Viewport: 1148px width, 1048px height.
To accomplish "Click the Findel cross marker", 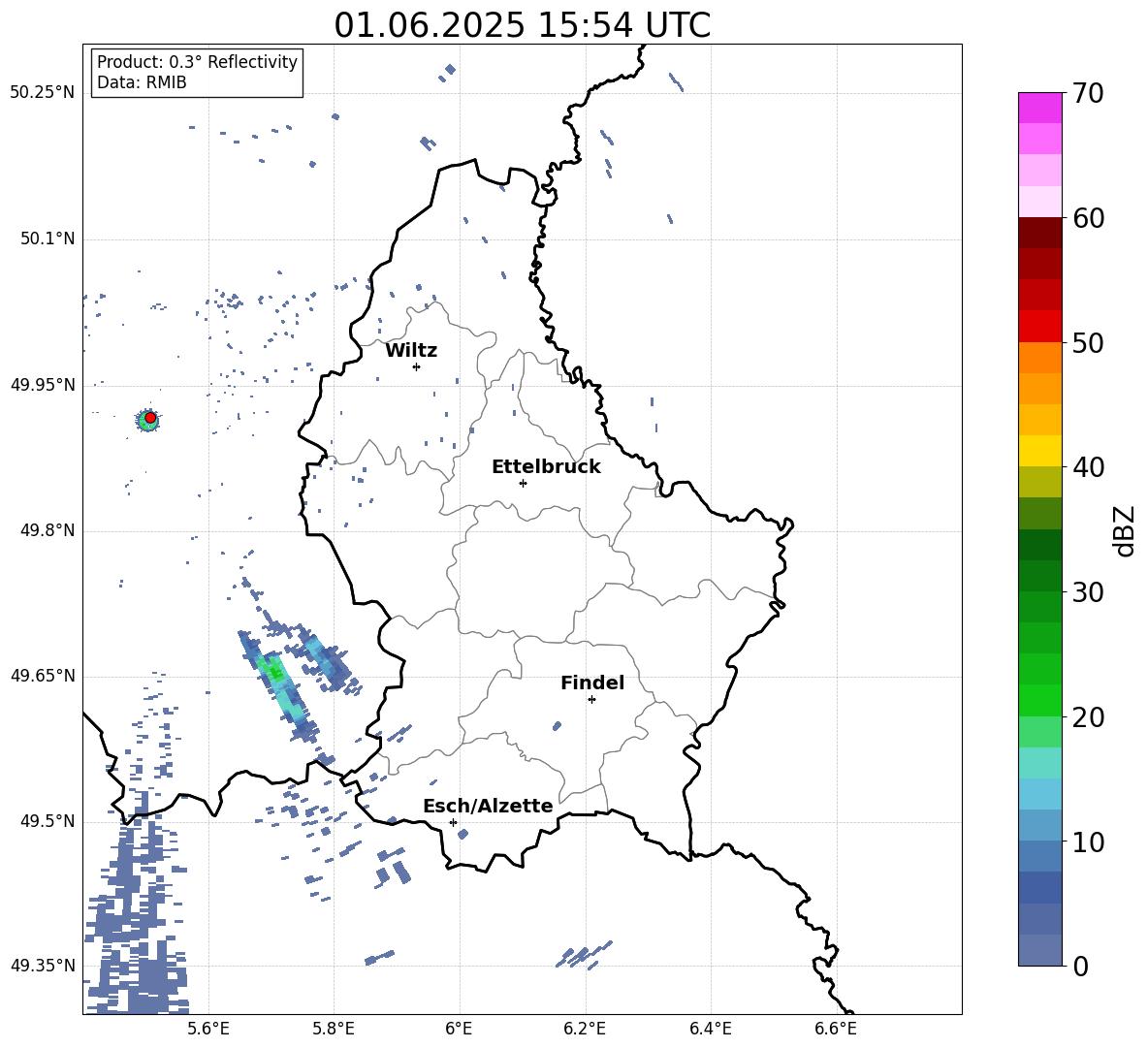I will [591, 700].
